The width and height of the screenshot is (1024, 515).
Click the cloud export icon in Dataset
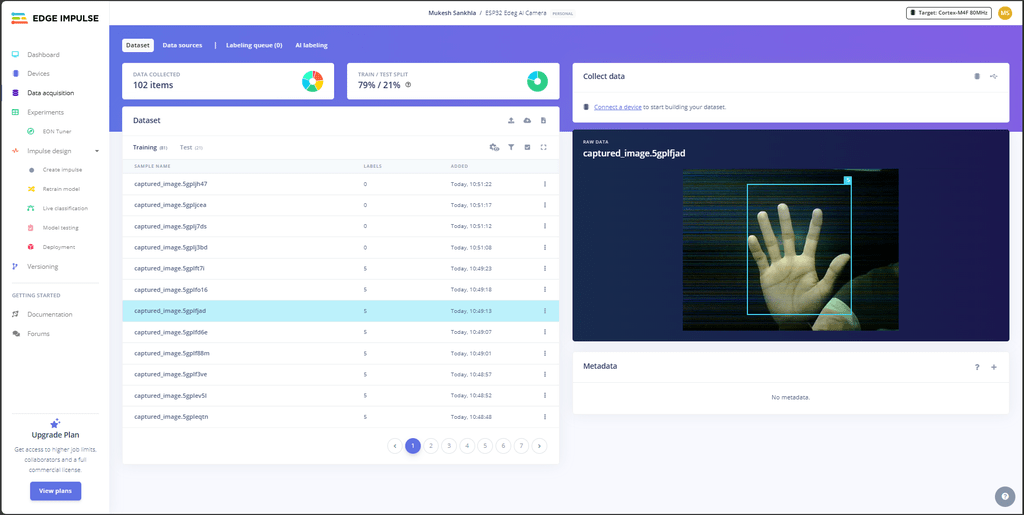[x=527, y=121]
